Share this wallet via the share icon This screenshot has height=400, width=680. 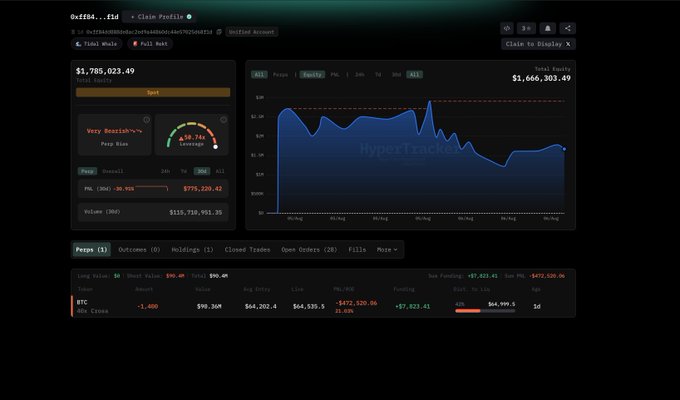567,28
